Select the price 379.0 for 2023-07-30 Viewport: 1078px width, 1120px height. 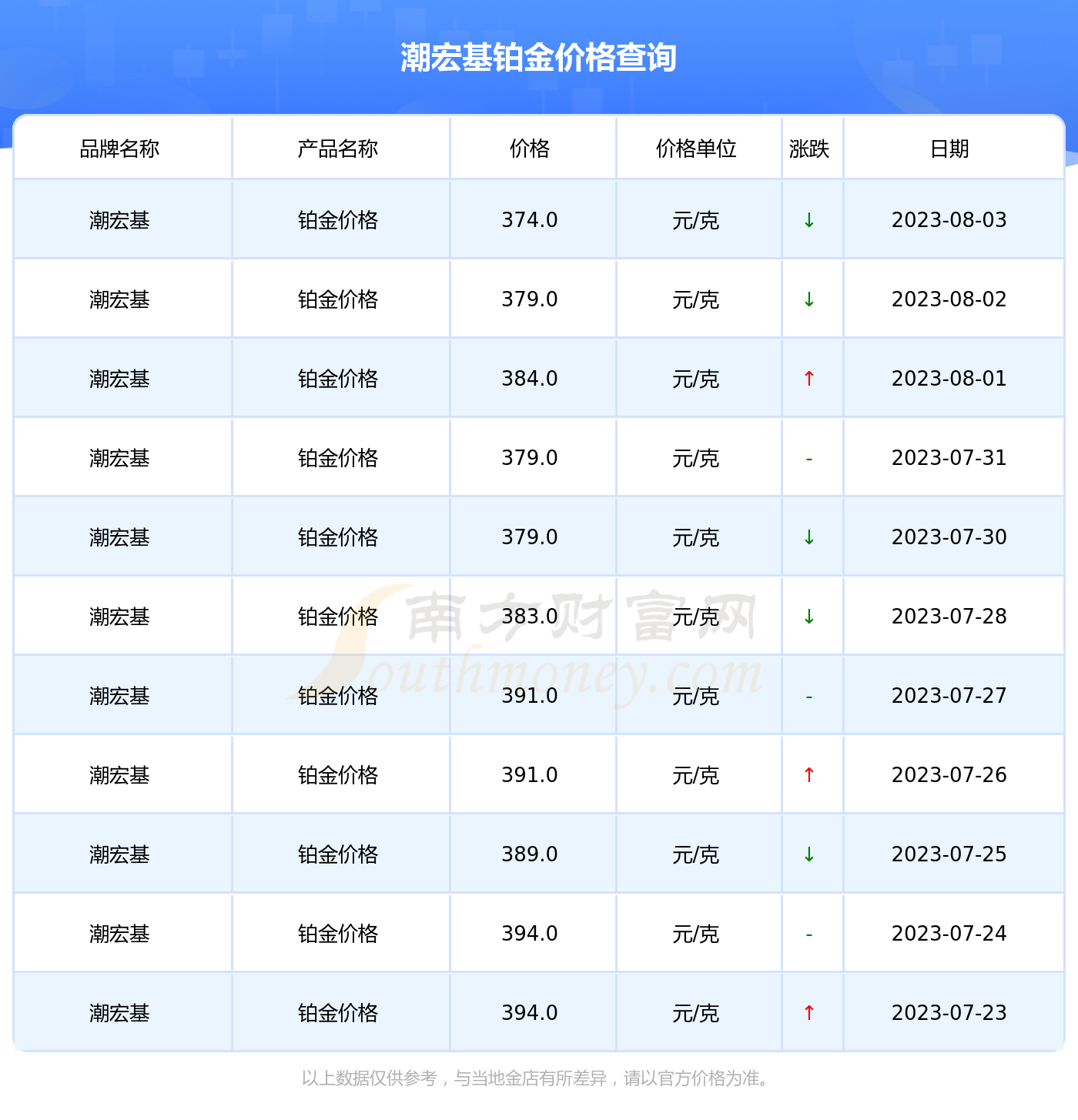[530, 537]
